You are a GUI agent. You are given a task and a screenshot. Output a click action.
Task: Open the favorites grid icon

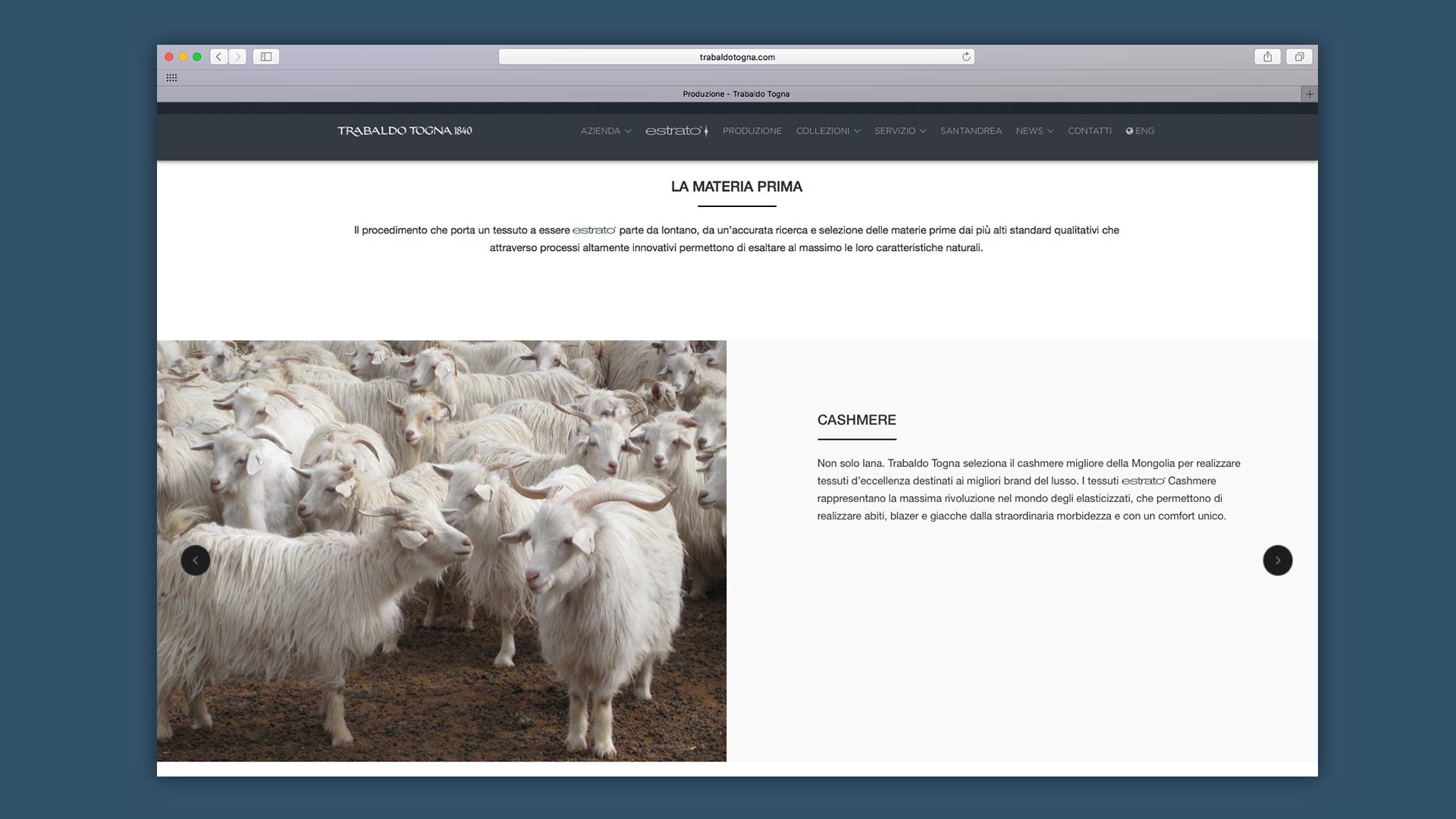point(171,78)
